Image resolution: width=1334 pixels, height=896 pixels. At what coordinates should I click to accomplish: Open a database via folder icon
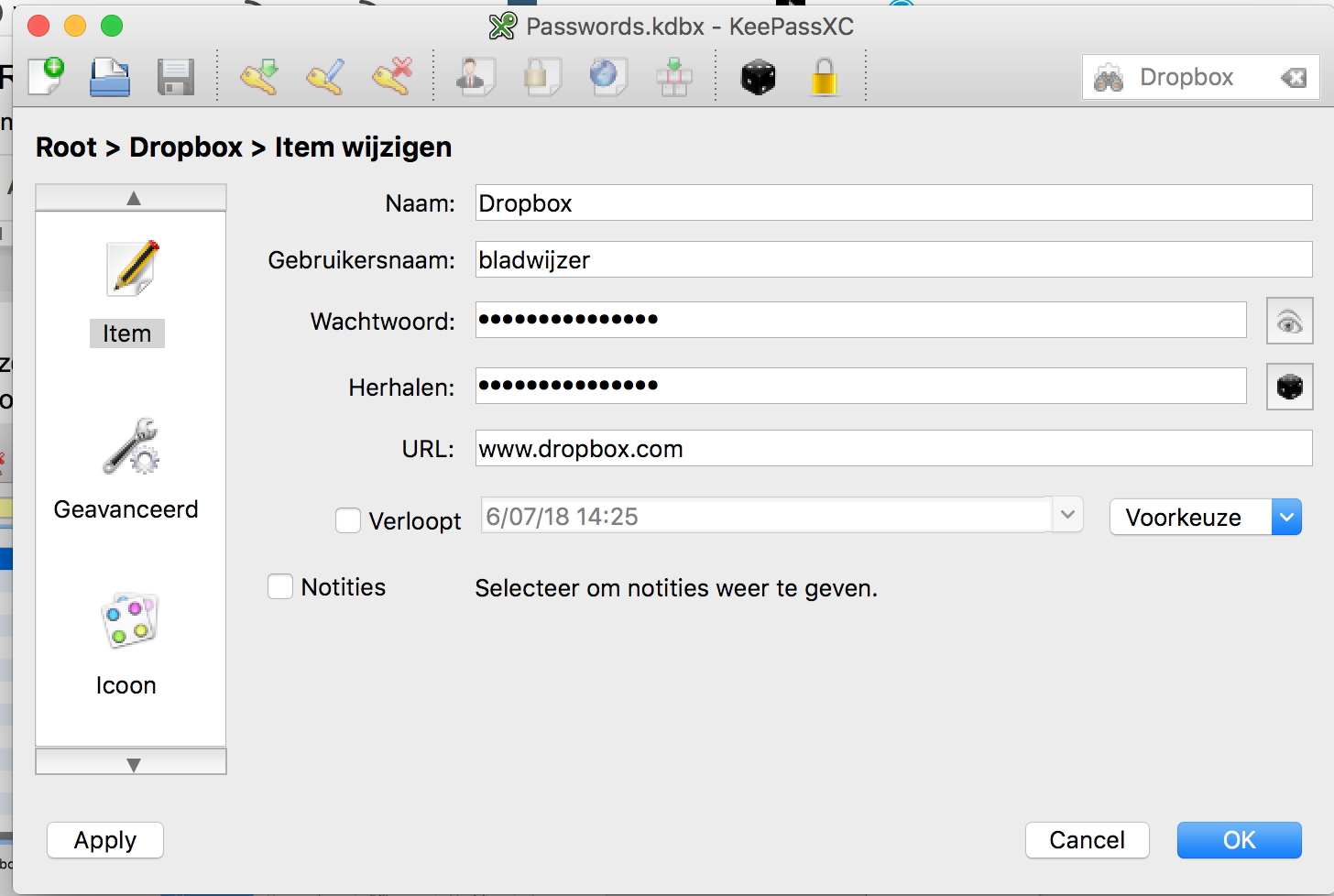(110, 77)
